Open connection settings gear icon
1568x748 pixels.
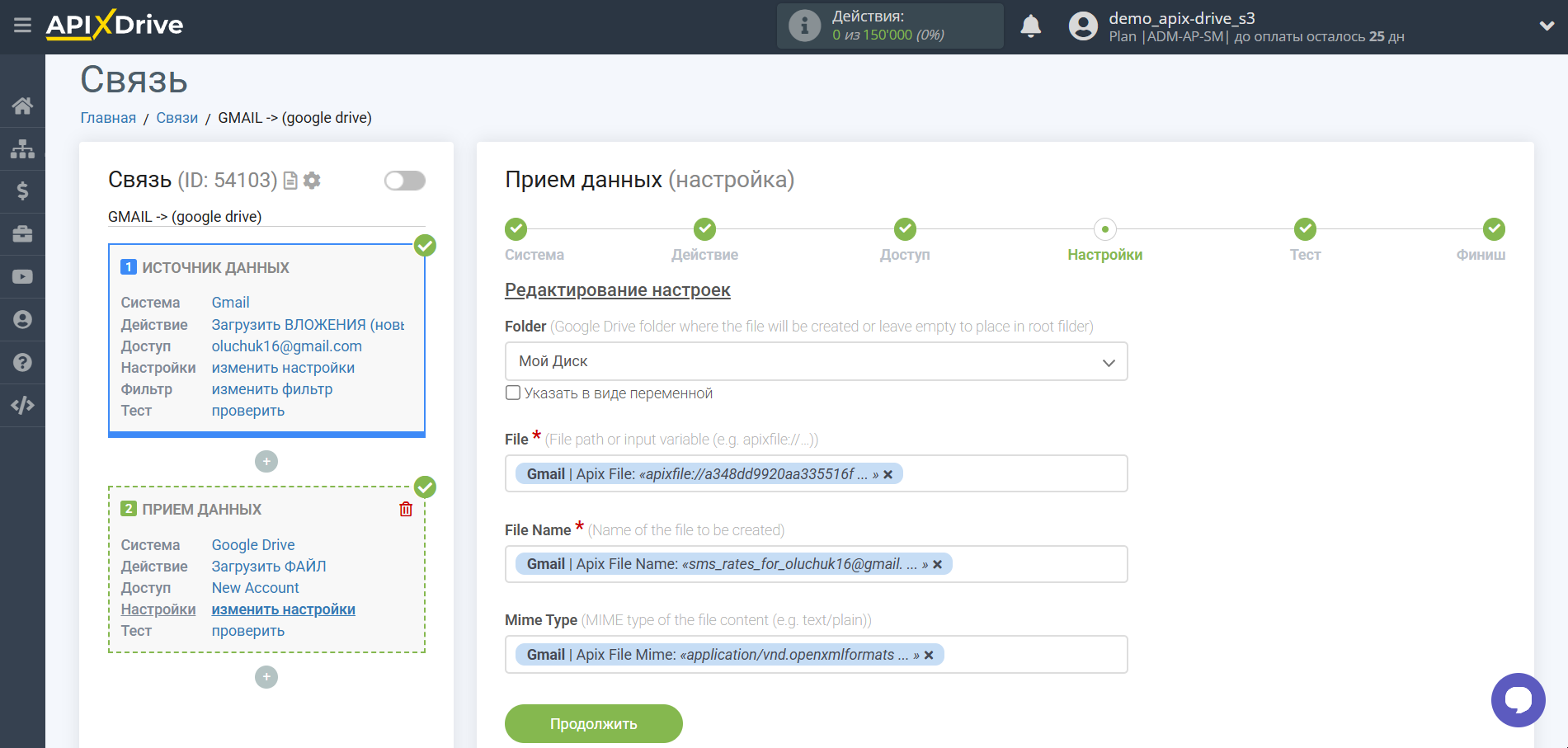tap(312, 181)
